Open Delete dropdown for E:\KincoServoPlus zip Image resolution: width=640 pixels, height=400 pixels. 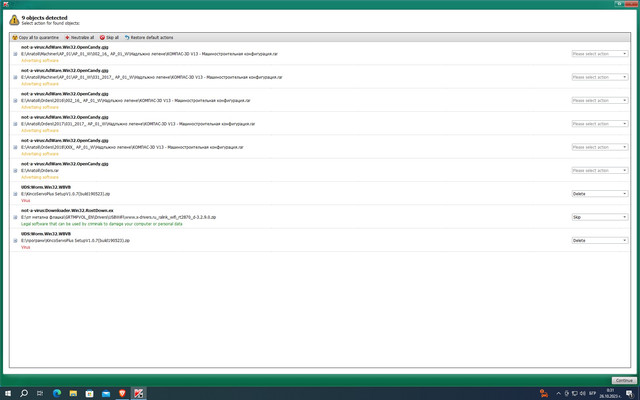click(x=600, y=194)
